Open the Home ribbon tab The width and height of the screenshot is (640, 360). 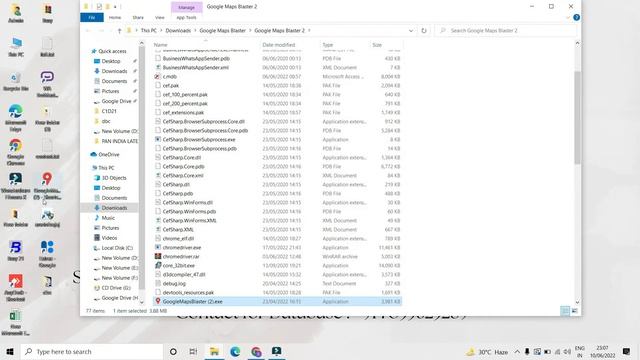coord(115,18)
